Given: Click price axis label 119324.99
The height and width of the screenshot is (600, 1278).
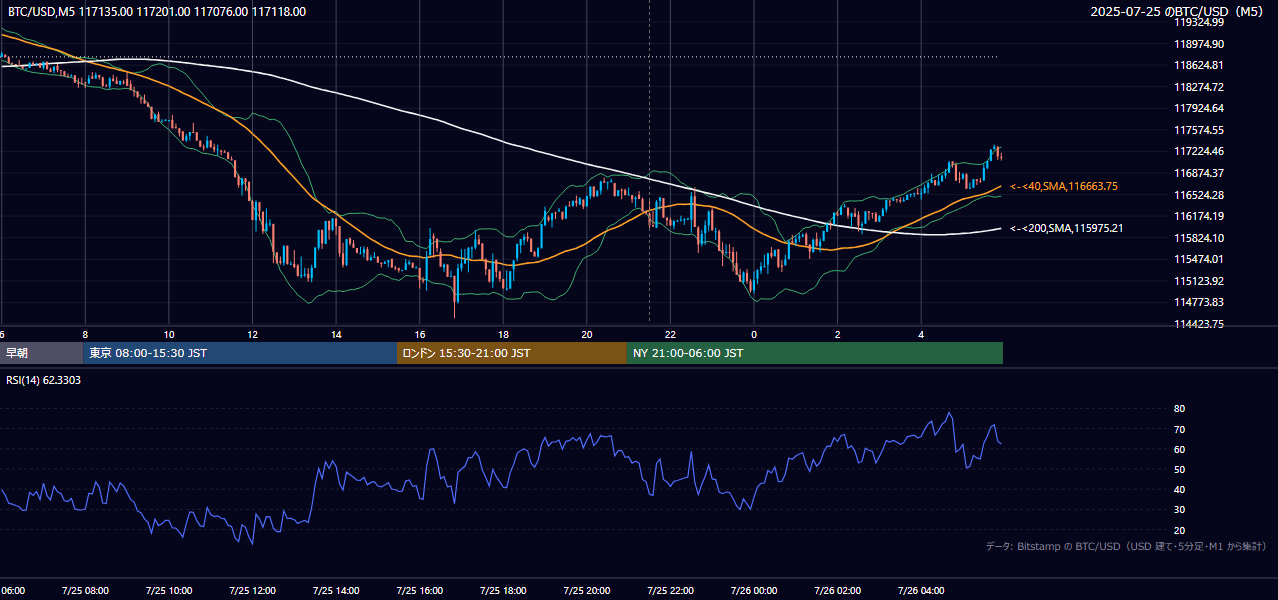Looking at the screenshot, I should tap(1199, 22).
